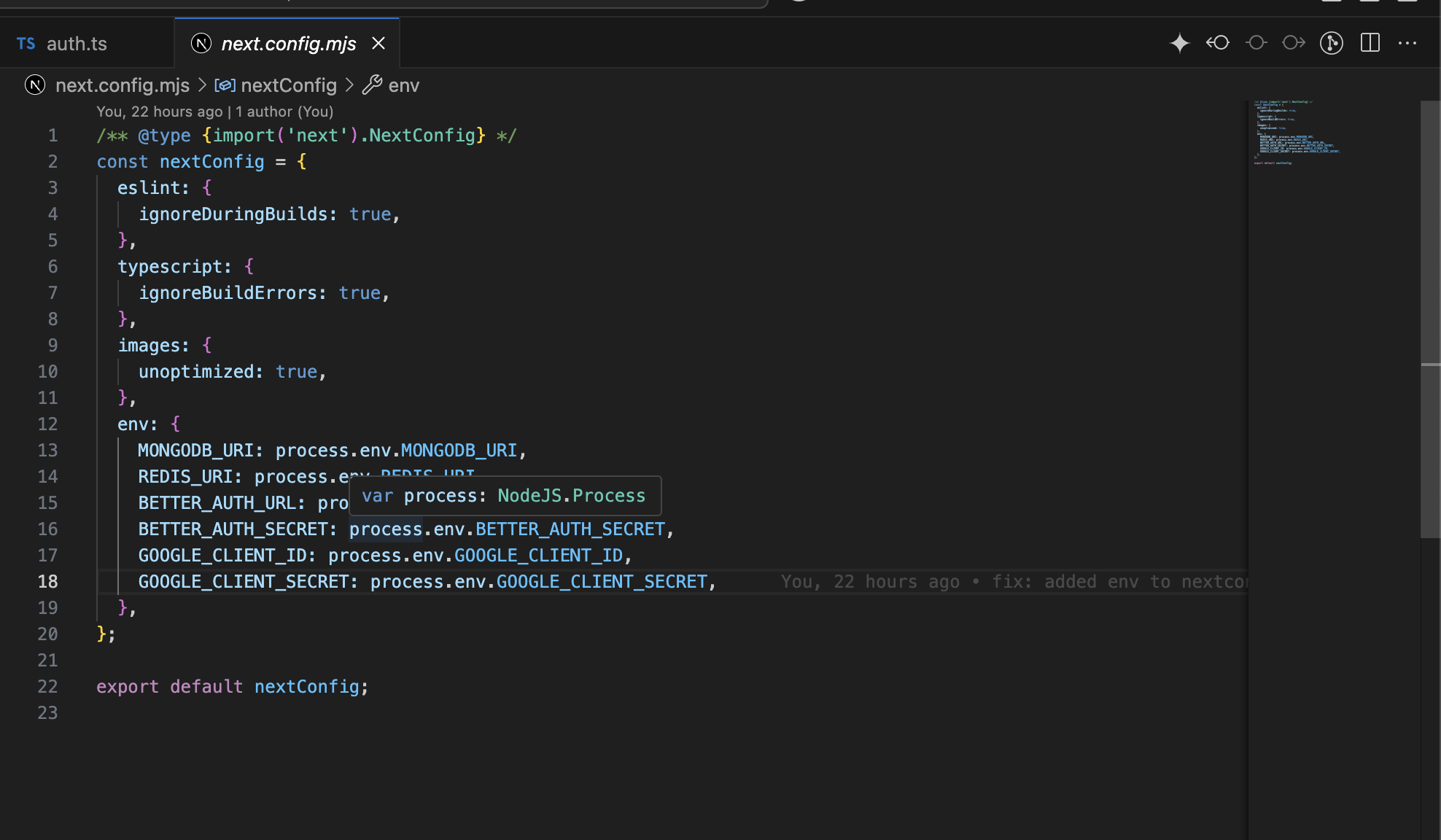Close the next.config.mjs tab
This screenshot has width=1441, height=840.
378,44
